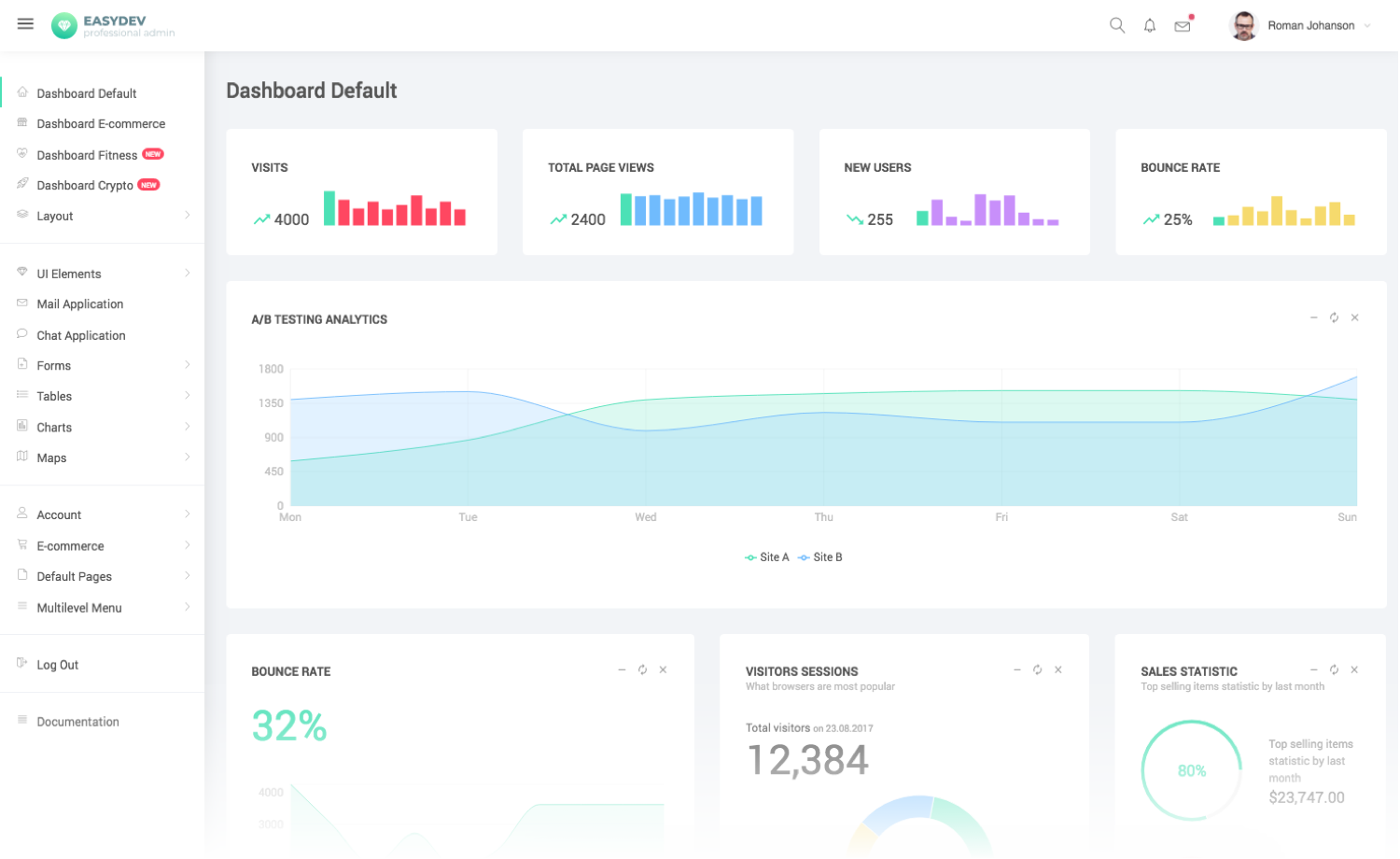
Task: Refresh the Bounce Rate panel
Action: (643, 669)
